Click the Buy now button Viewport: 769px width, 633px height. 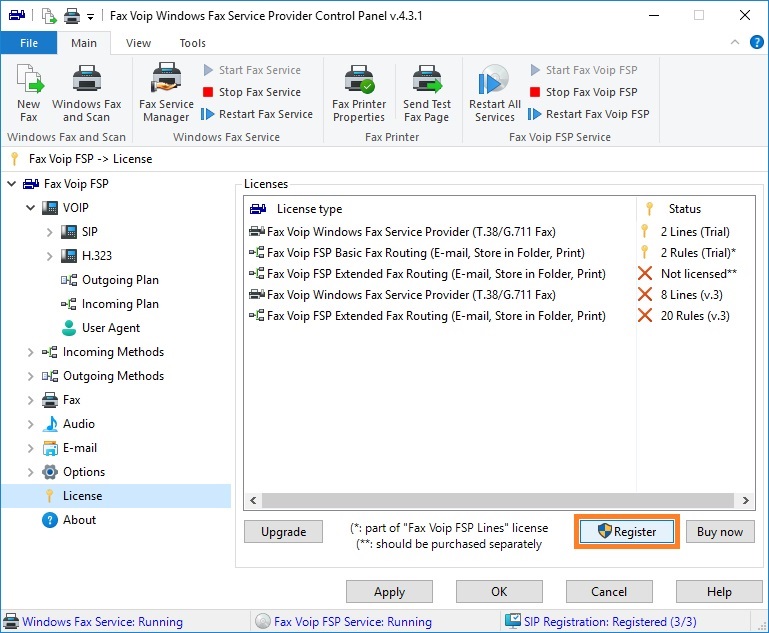point(720,532)
